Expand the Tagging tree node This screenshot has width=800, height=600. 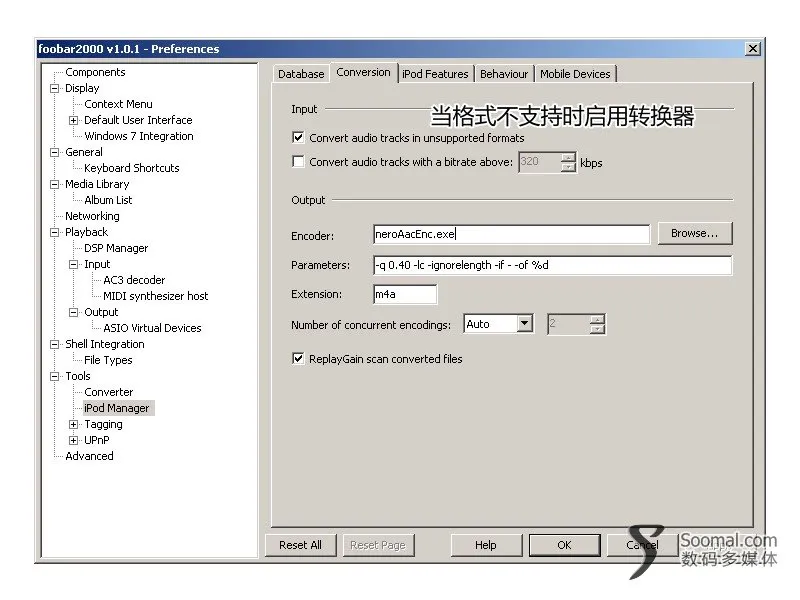[73, 424]
